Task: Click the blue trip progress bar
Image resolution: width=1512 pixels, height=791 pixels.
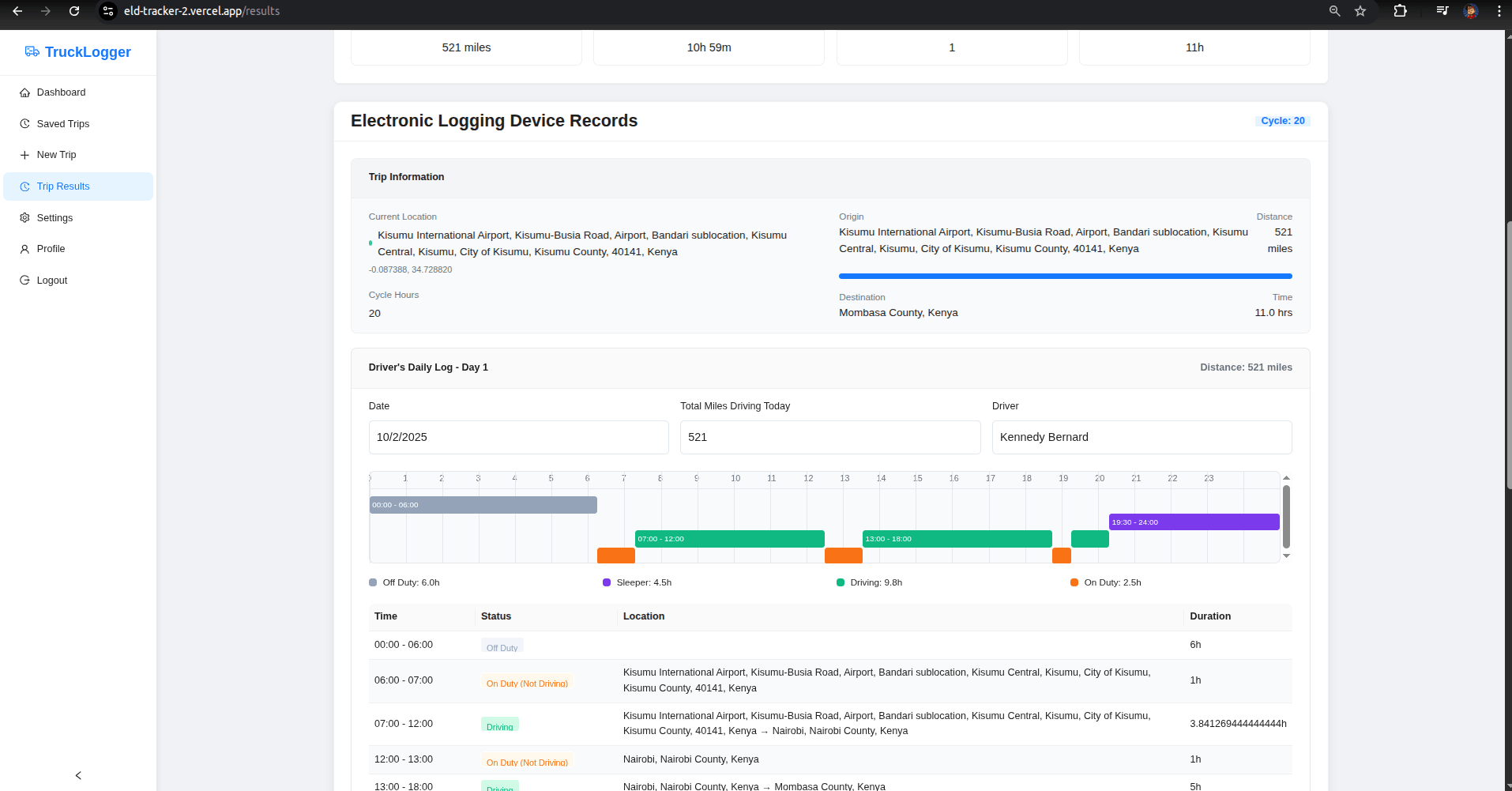Action: [x=1065, y=277]
